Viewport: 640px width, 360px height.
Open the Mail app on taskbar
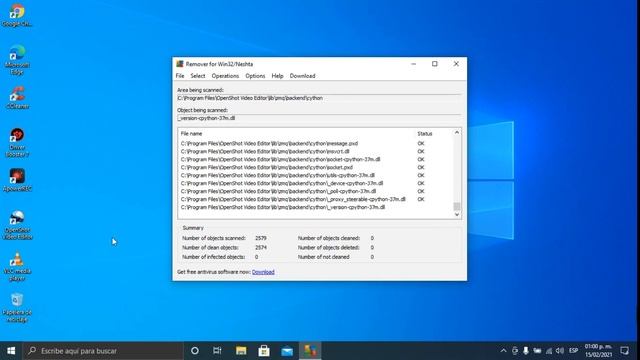287,351
